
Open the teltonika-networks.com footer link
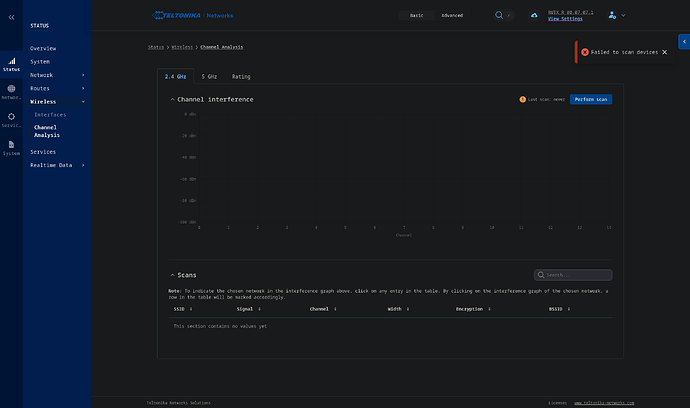tap(604, 403)
